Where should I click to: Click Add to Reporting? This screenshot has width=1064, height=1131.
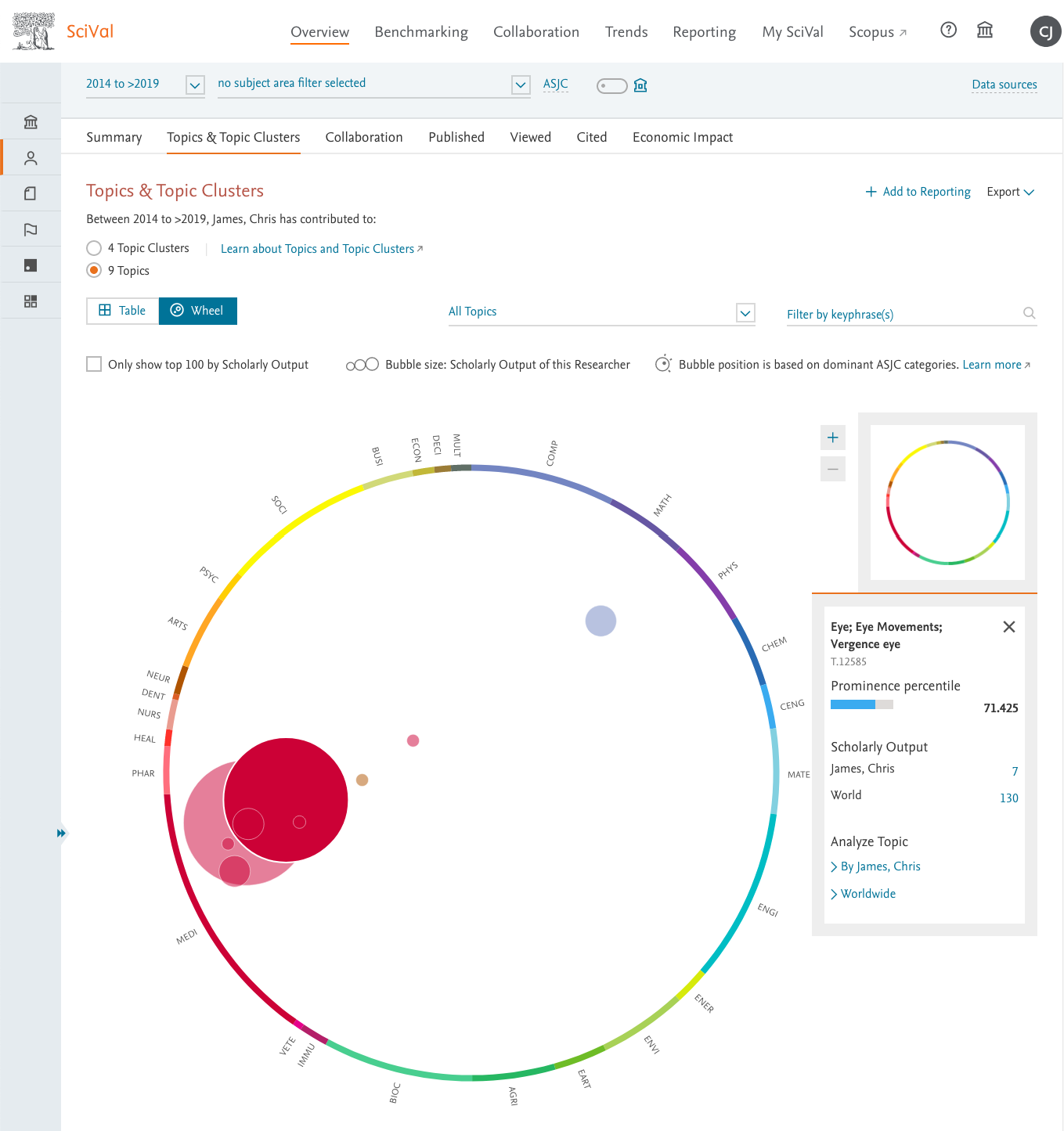click(x=918, y=192)
